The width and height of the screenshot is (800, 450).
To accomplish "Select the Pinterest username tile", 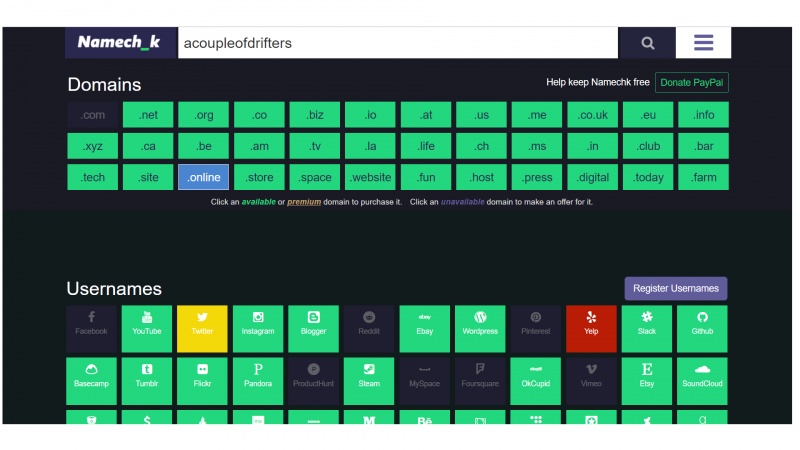I will [536, 329].
